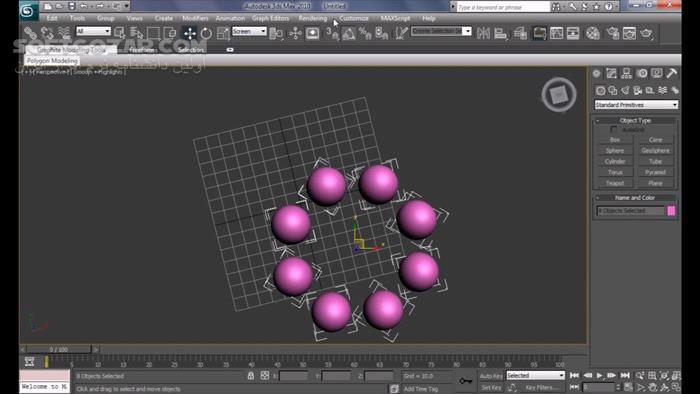This screenshot has width=700, height=394.
Task: Click the time slider 0/100 handle
Action: (58, 349)
